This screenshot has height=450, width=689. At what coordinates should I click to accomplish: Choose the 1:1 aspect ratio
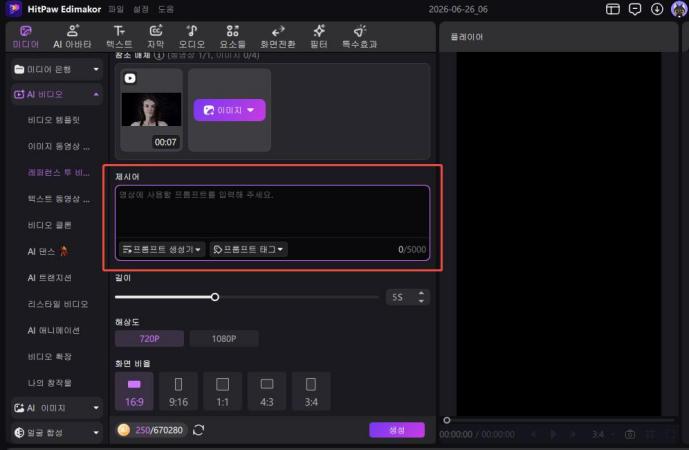(223, 392)
